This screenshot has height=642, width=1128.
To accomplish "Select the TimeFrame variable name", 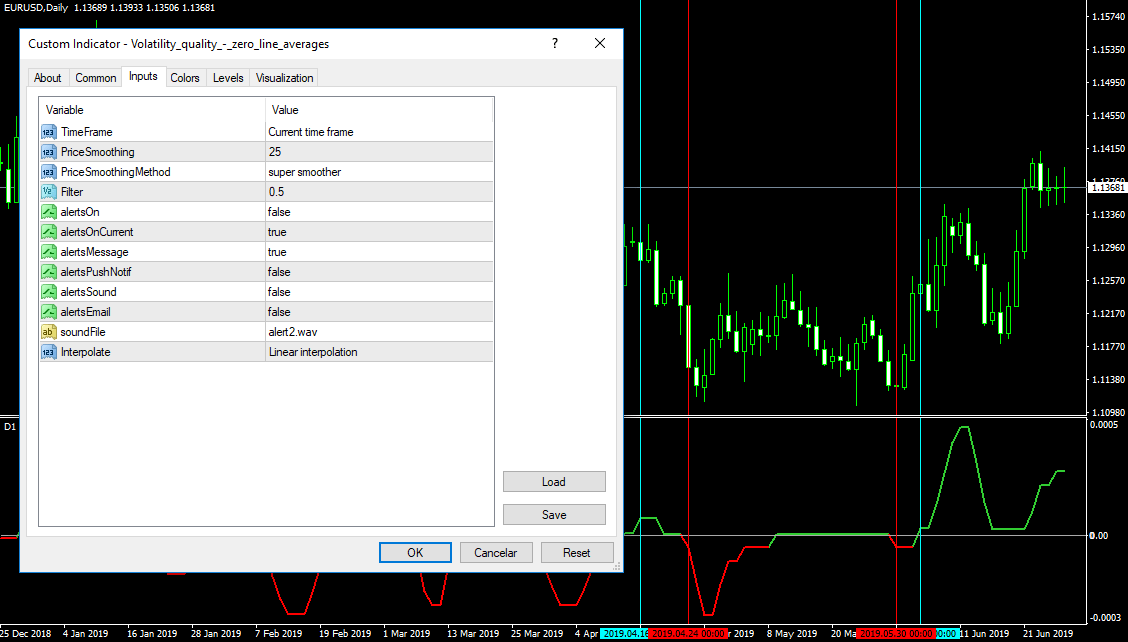I will tap(86, 132).
